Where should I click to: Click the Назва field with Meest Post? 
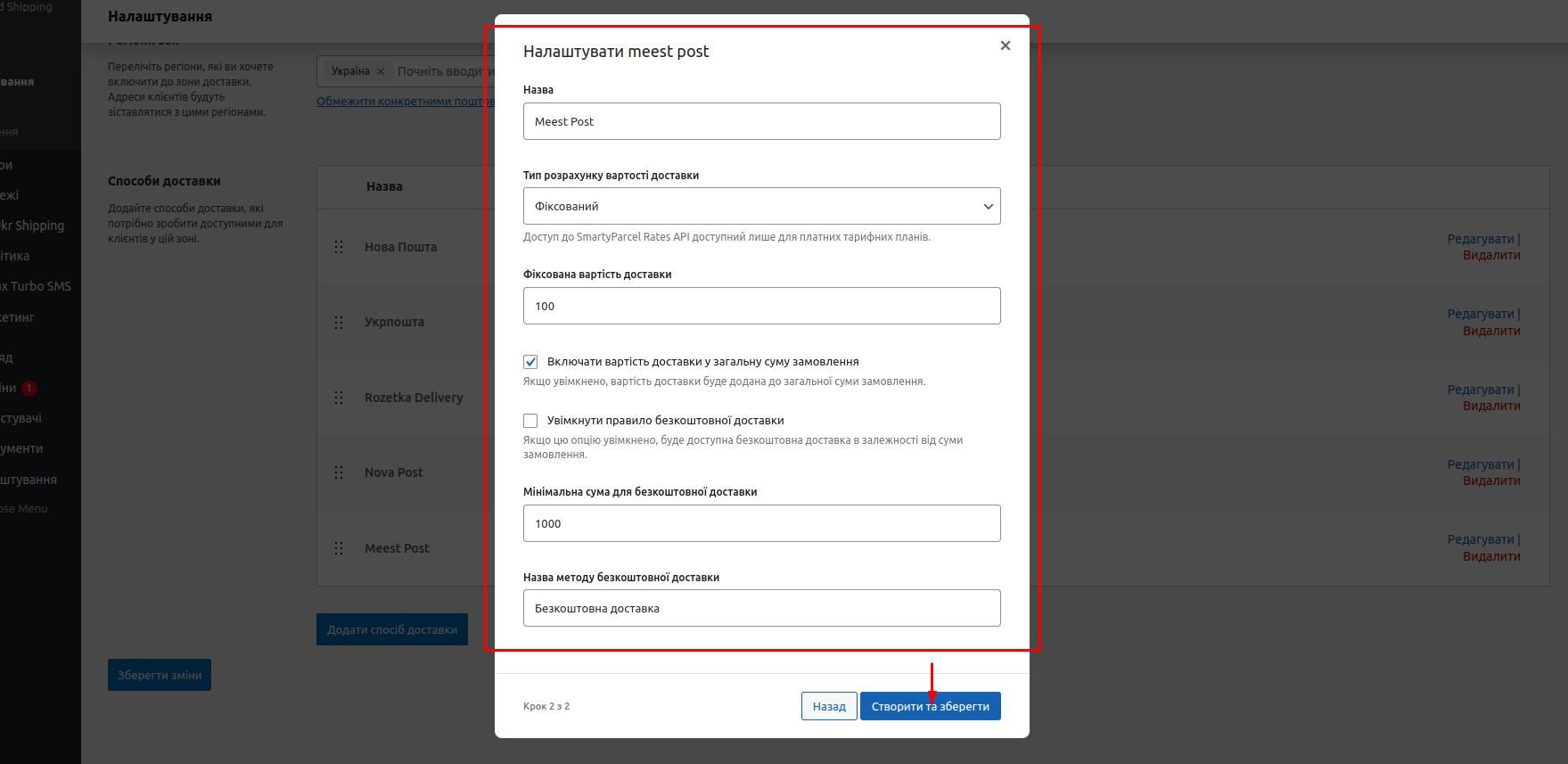[761, 121]
